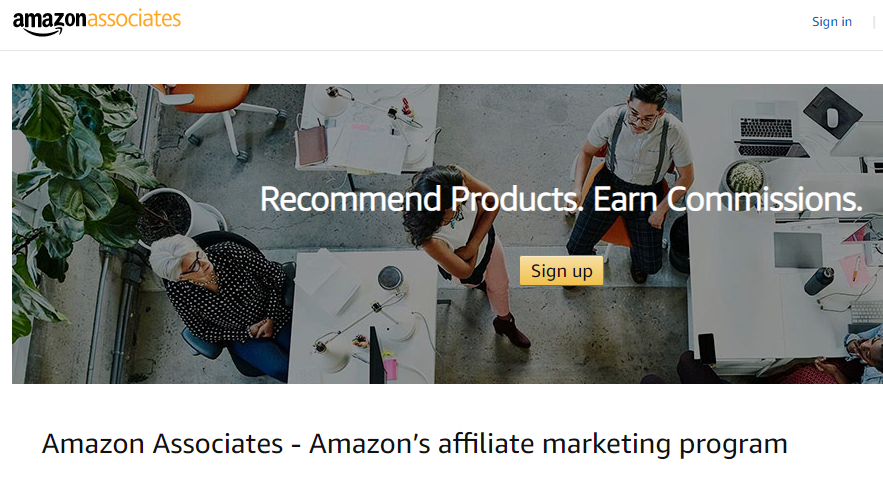Select the "Amazon's affiliate marketing program" heading
Image resolution: width=883 pixels, height=479 pixels.
click(548, 444)
